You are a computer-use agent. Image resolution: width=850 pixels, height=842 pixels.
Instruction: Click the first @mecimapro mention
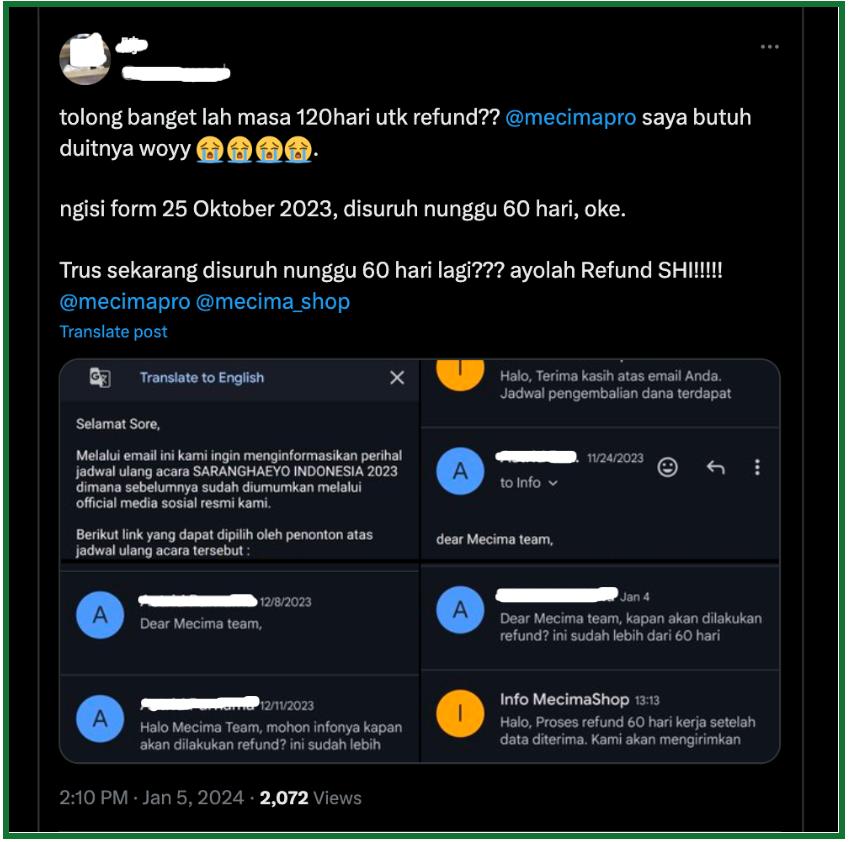tap(571, 118)
